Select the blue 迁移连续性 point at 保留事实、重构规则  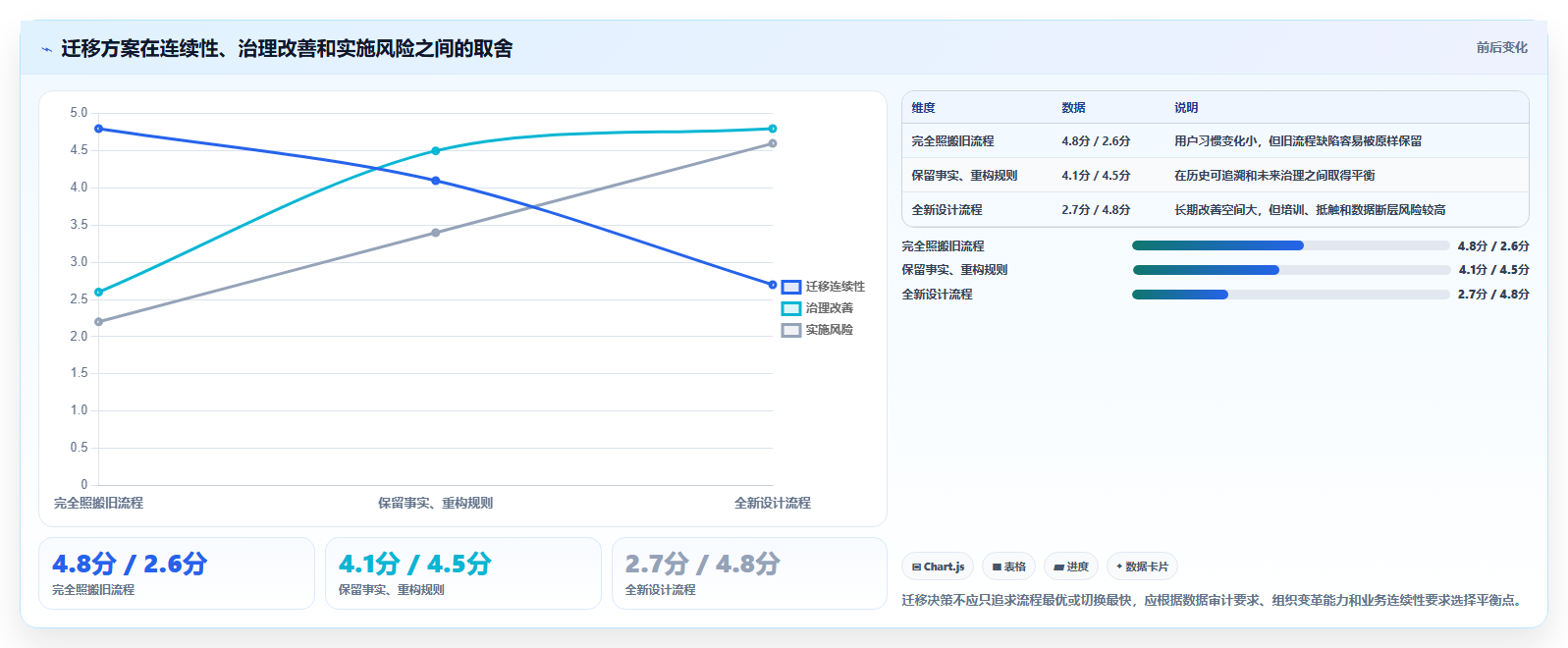tap(436, 181)
